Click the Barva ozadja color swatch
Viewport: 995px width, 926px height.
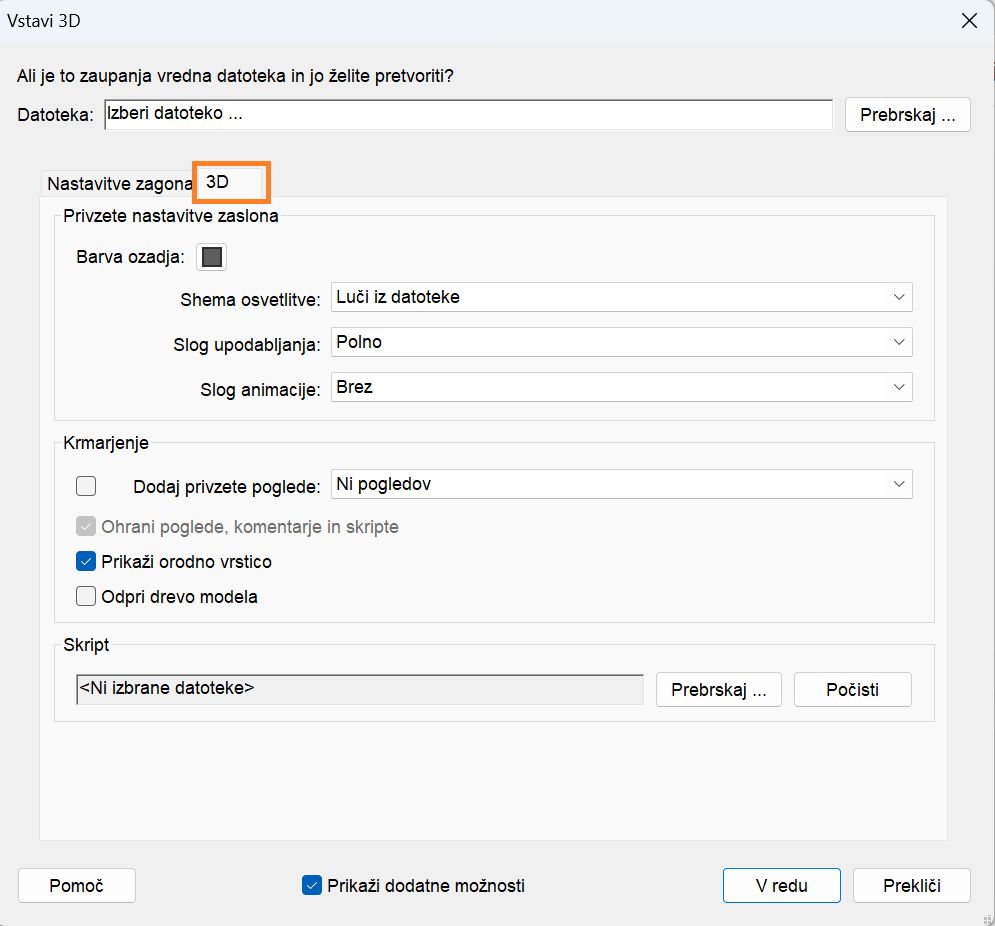(x=211, y=257)
